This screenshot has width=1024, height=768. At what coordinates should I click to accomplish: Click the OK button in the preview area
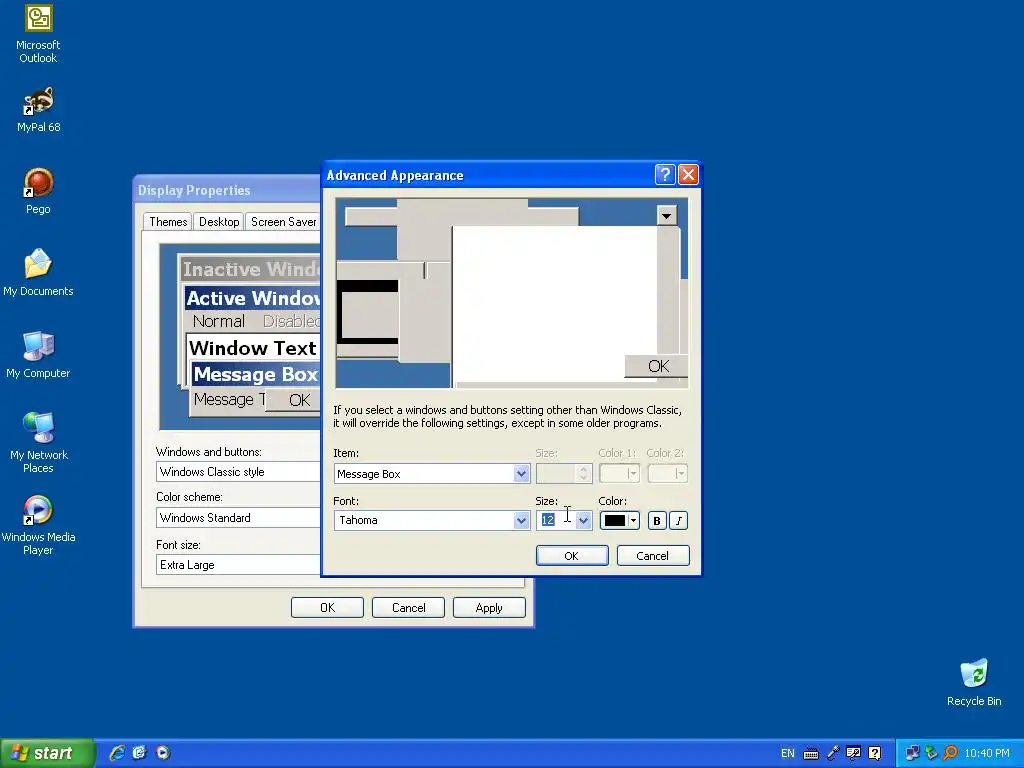pyautogui.click(x=656, y=366)
